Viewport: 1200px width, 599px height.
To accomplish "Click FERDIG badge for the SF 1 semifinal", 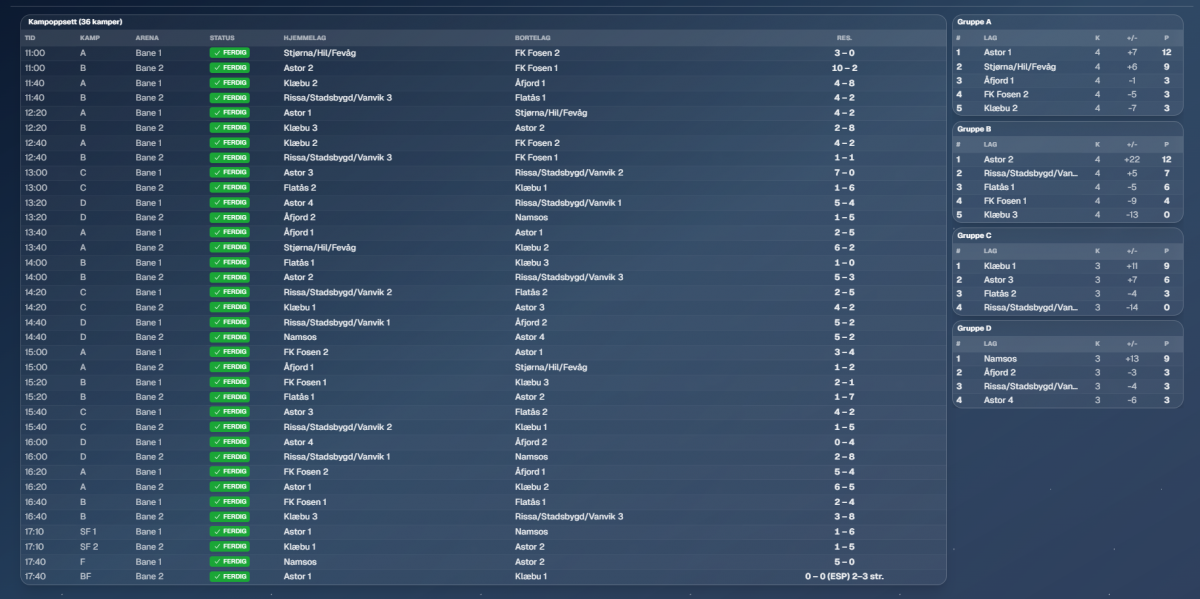I will [x=229, y=532].
